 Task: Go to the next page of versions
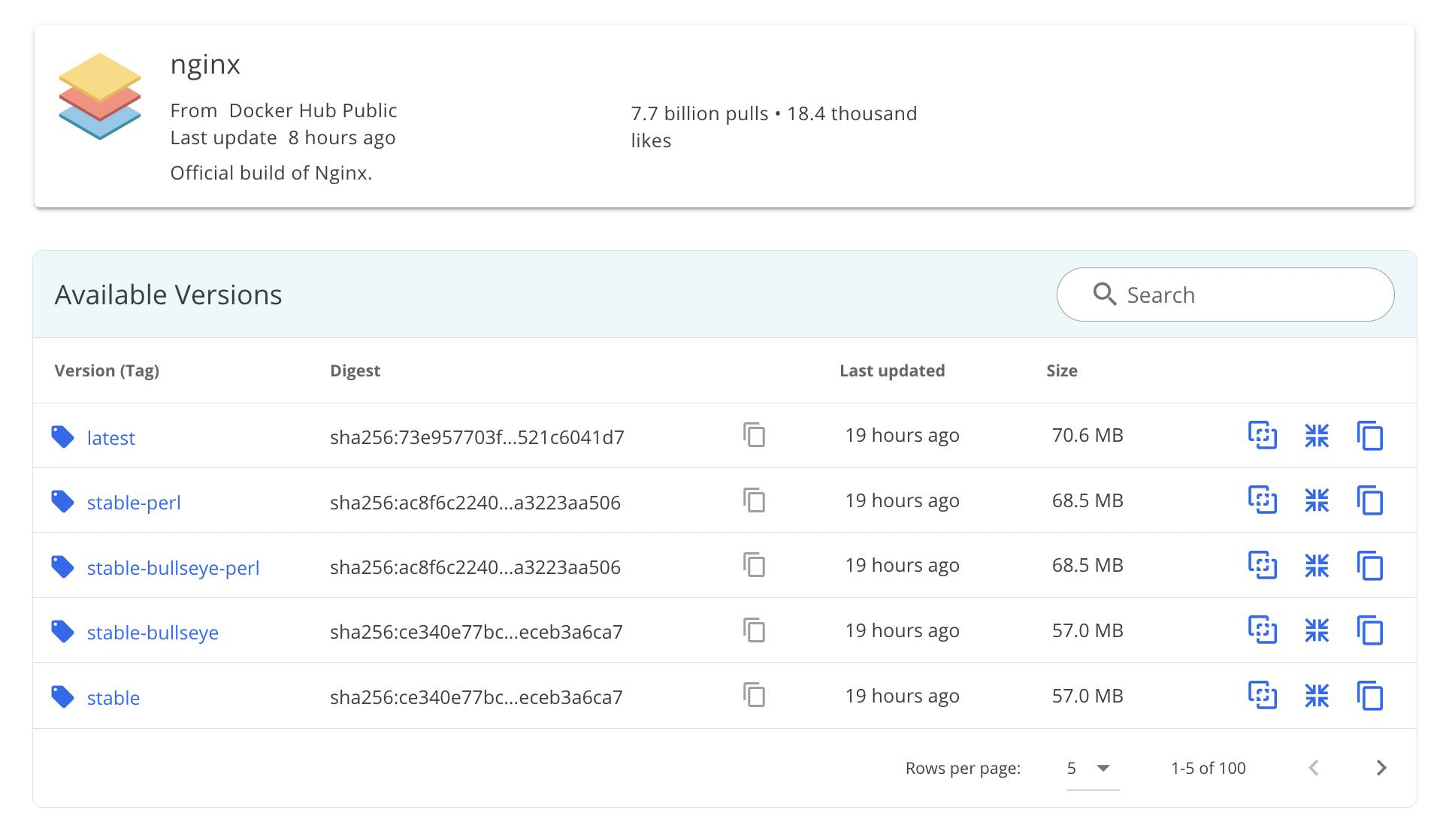pyautogui.click(x=1381, y=768)
